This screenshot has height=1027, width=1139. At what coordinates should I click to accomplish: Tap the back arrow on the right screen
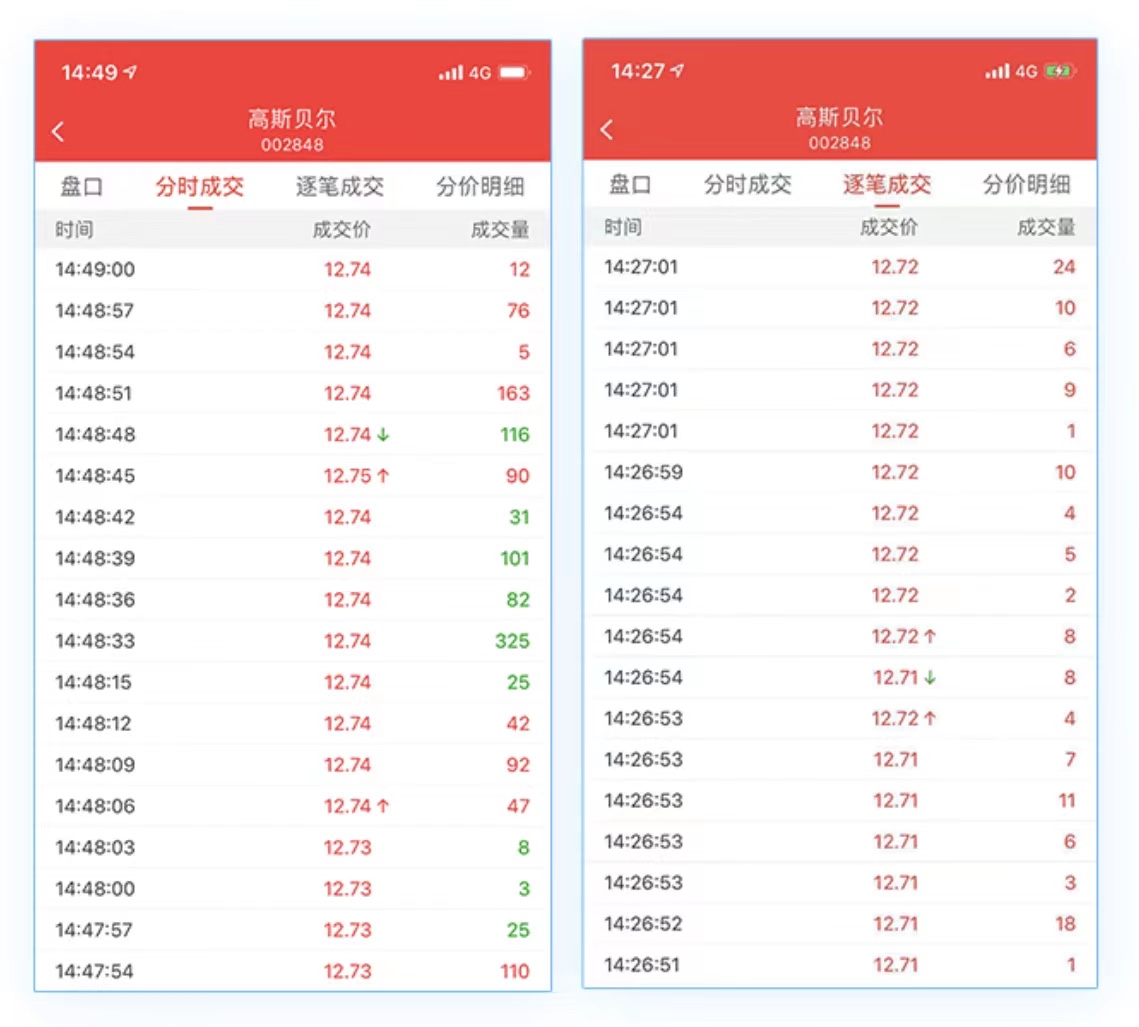(606, 131)
